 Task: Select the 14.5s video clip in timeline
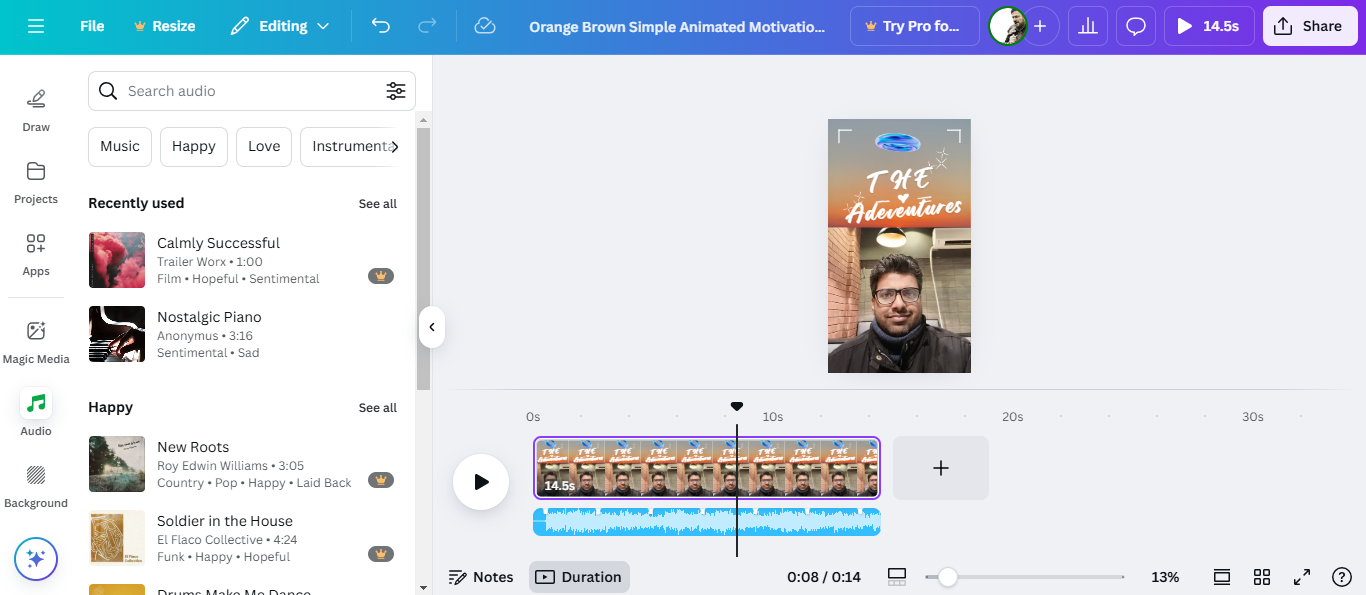coord(707,468)
